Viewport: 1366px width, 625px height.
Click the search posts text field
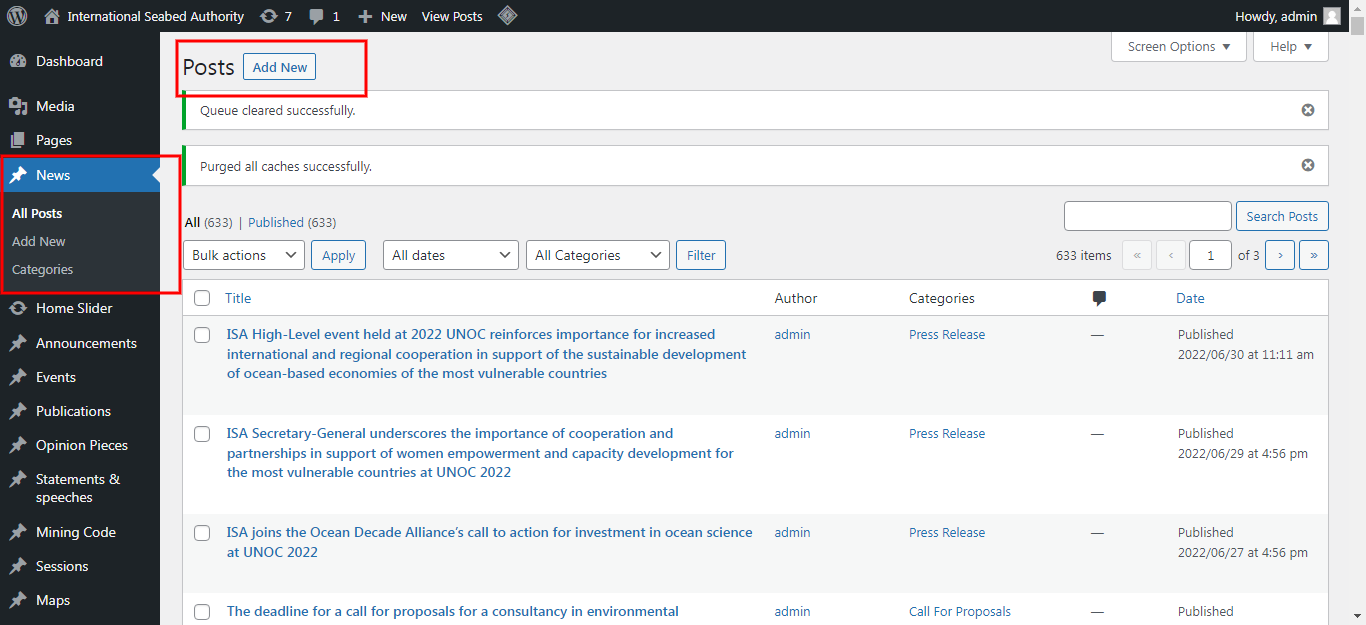click(x=1147, y=216)
